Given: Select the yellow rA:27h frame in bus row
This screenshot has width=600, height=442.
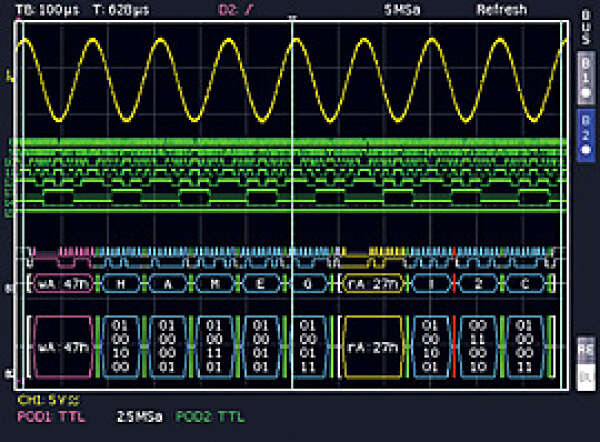Looking at the screenshot, I should 373,284.
